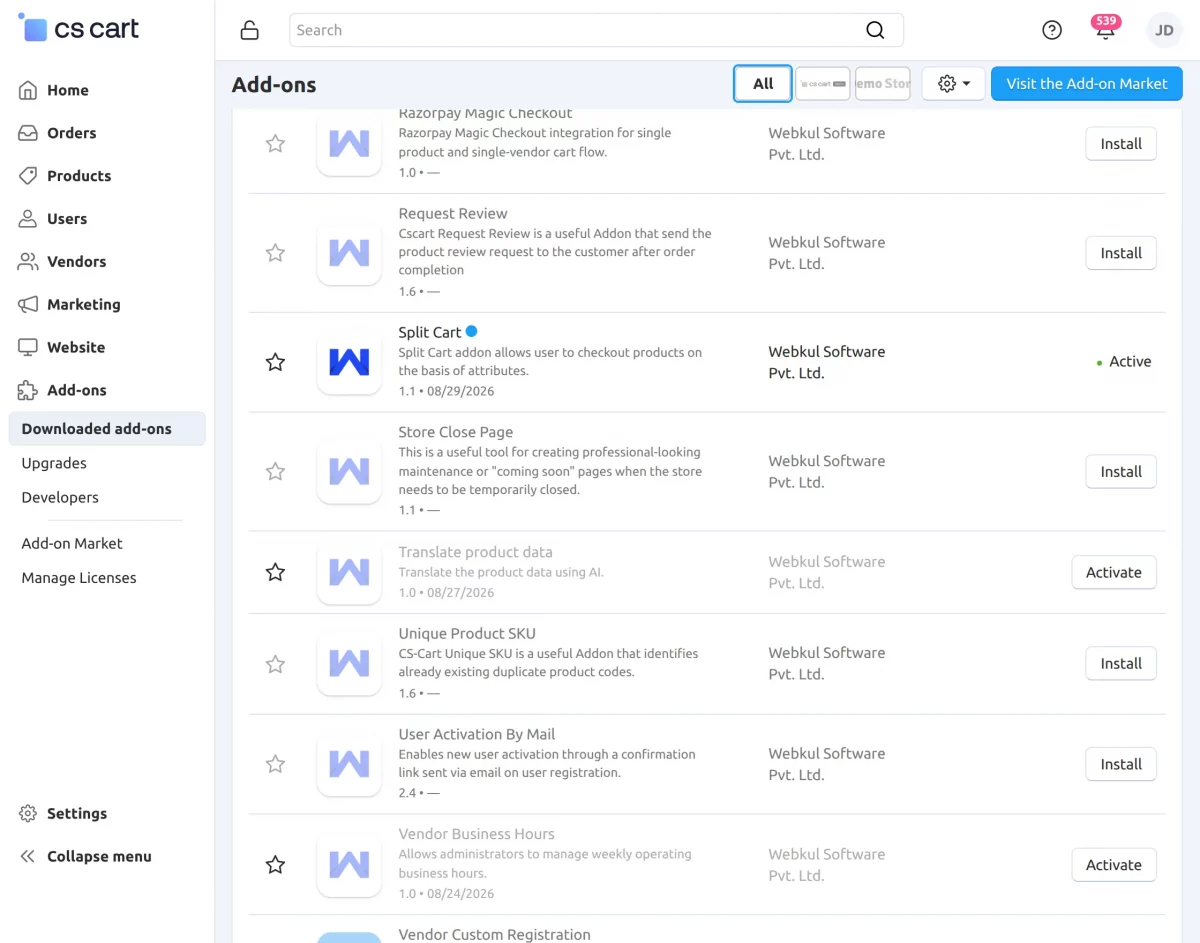Install the Store Close Page add-on
This screenshot has height=943, width=1200.
click(1121, 472)
